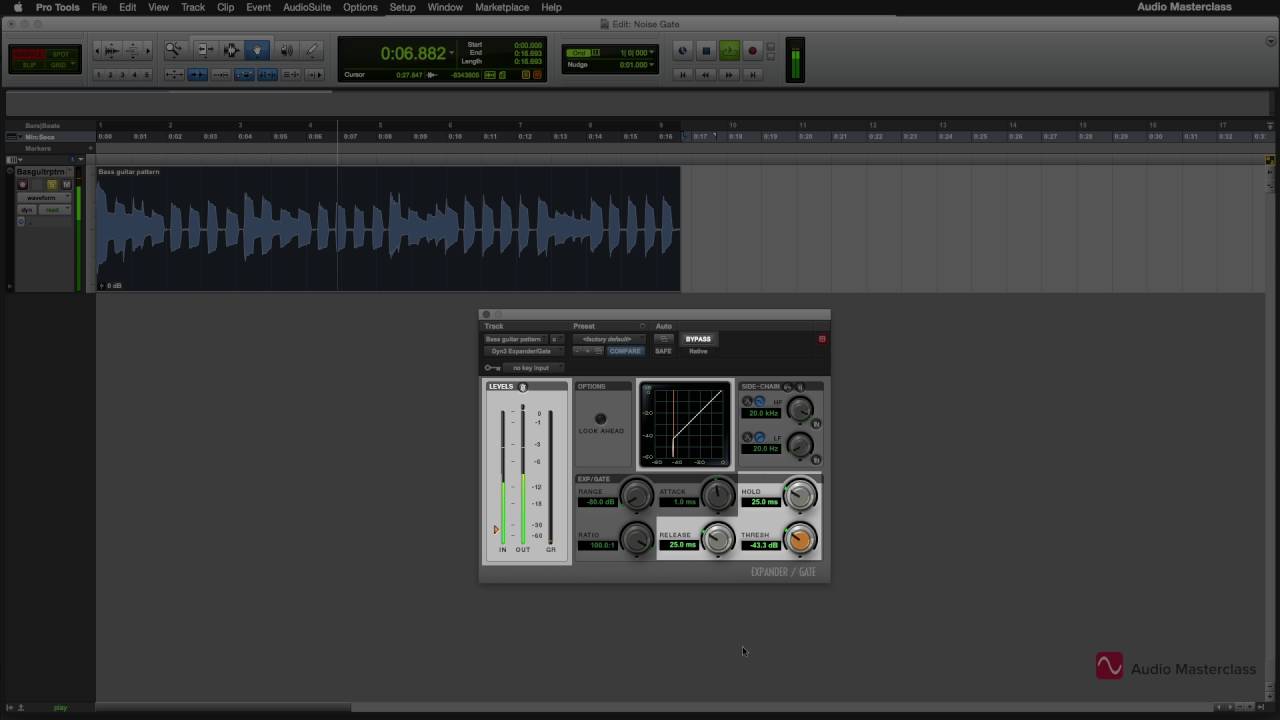The height and width of the screenshot is (720, 1280).
Task: Select the Selector tool
Action: click(x=231, y=49)
